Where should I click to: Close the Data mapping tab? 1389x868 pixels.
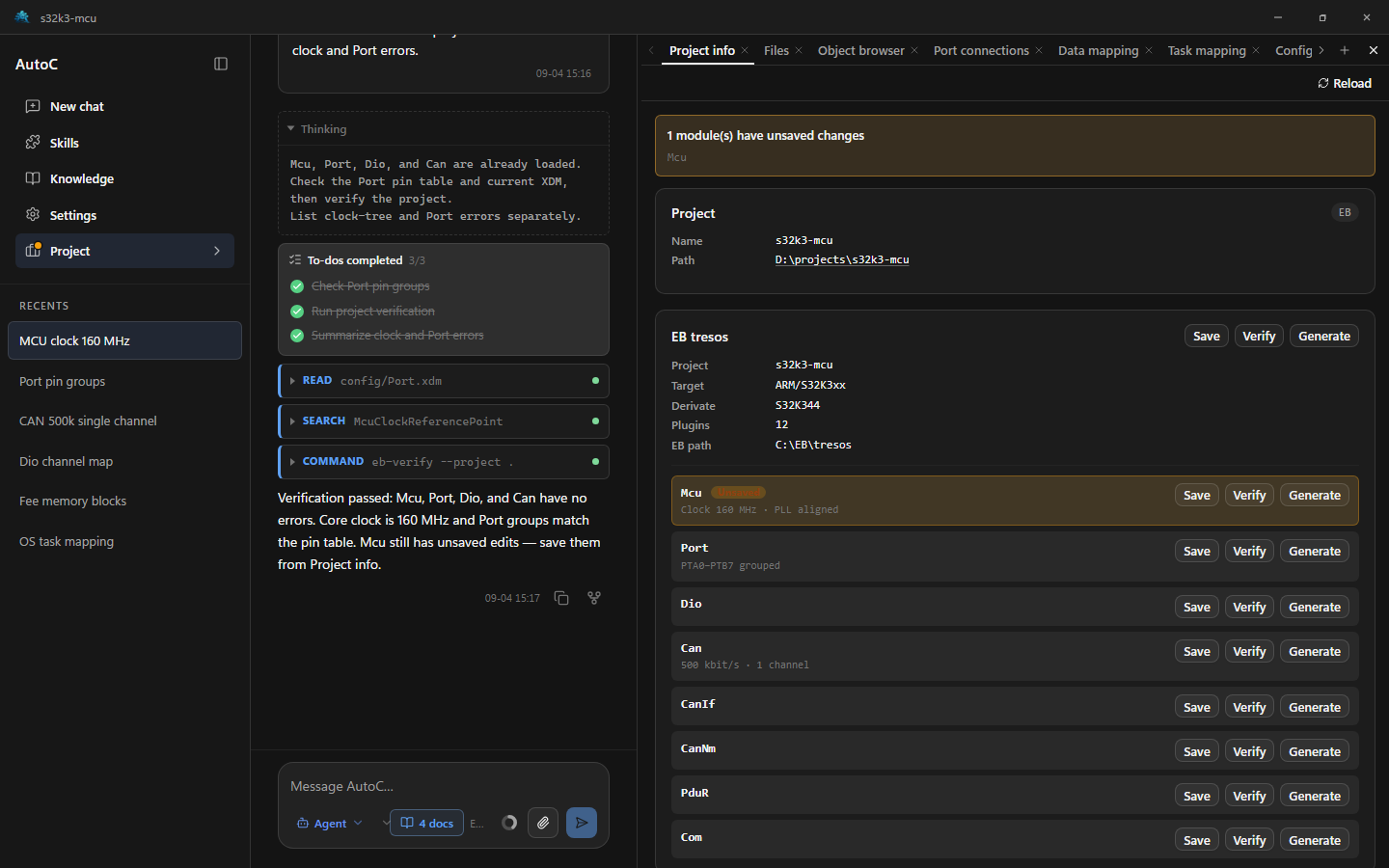pyautogui.click(x=1149, y=50)
